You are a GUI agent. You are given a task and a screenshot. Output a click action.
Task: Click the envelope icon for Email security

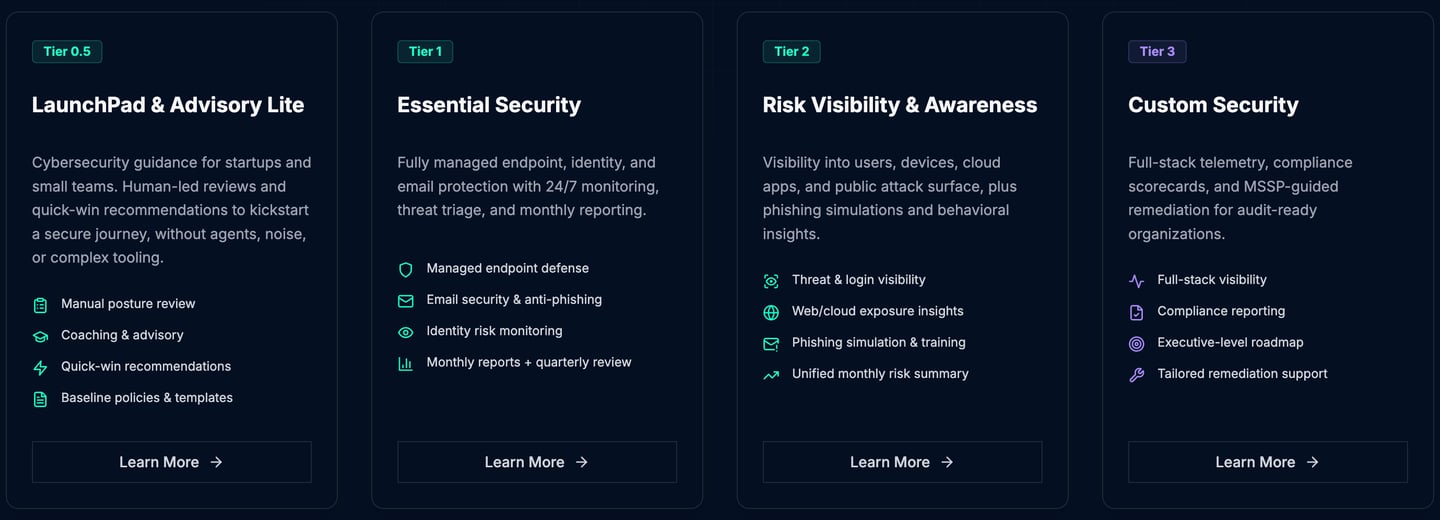click(x=405, y=300)
